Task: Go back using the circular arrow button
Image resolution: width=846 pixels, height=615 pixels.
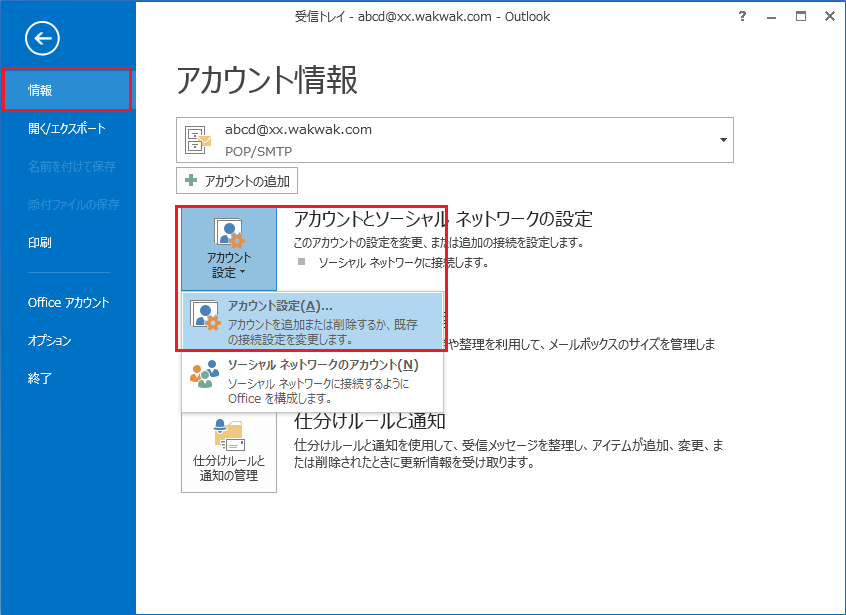Action: pyautogui.click(x=42, y=38)
